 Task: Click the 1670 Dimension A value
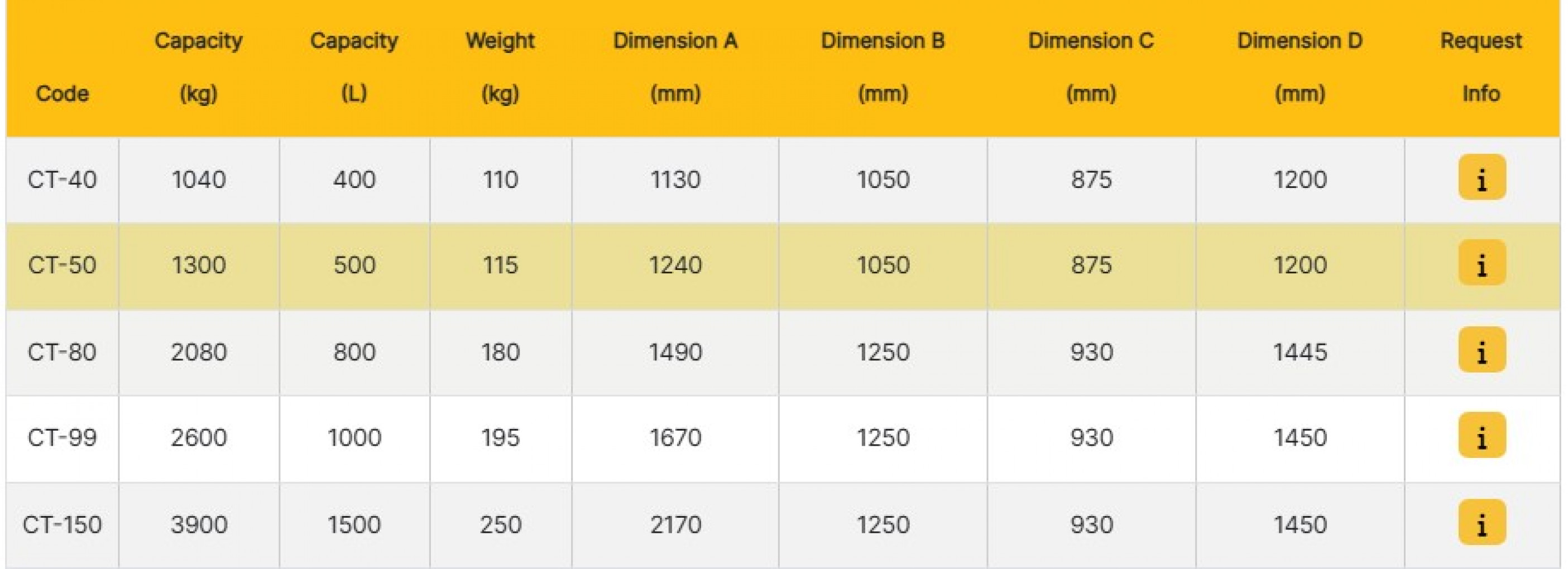click(675, 438)
